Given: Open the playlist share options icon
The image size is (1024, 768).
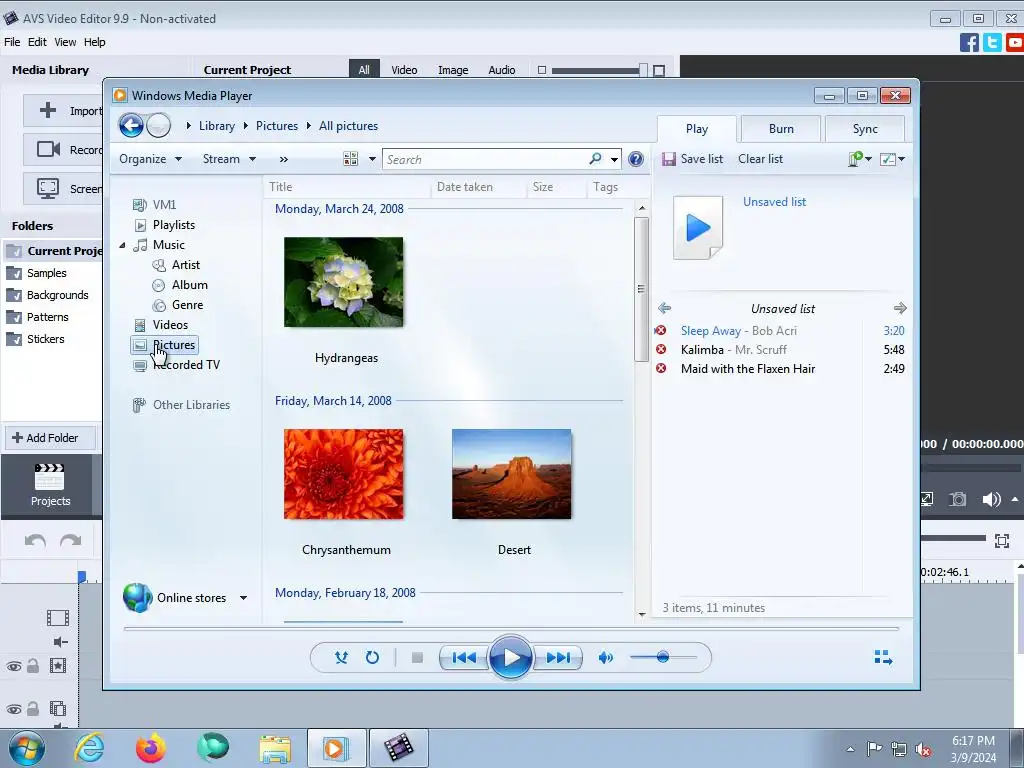Looking at the screenshot, I should click(x=859, y=159).
